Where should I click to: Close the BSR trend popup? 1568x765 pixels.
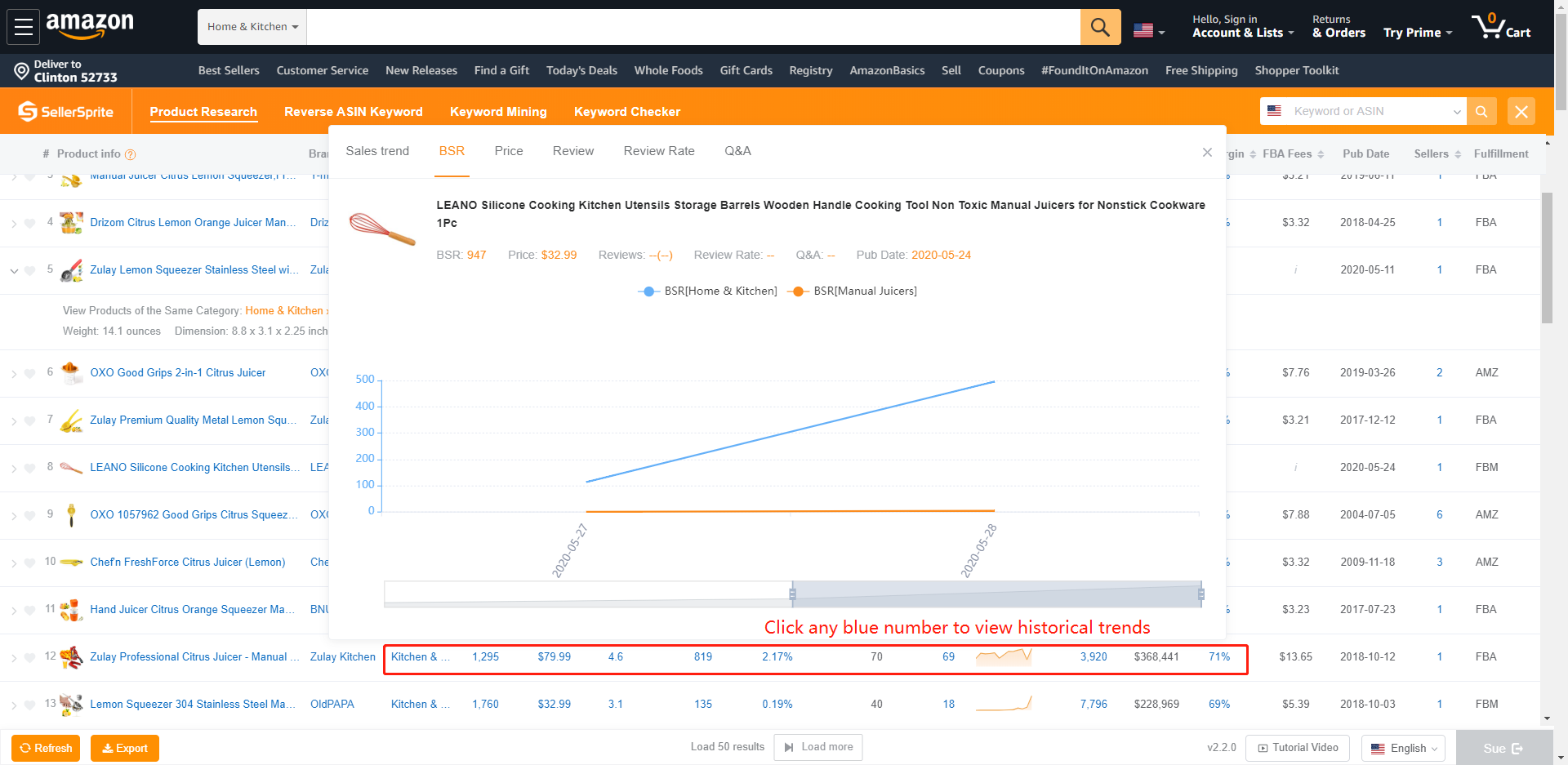[x=1207, y=152]
